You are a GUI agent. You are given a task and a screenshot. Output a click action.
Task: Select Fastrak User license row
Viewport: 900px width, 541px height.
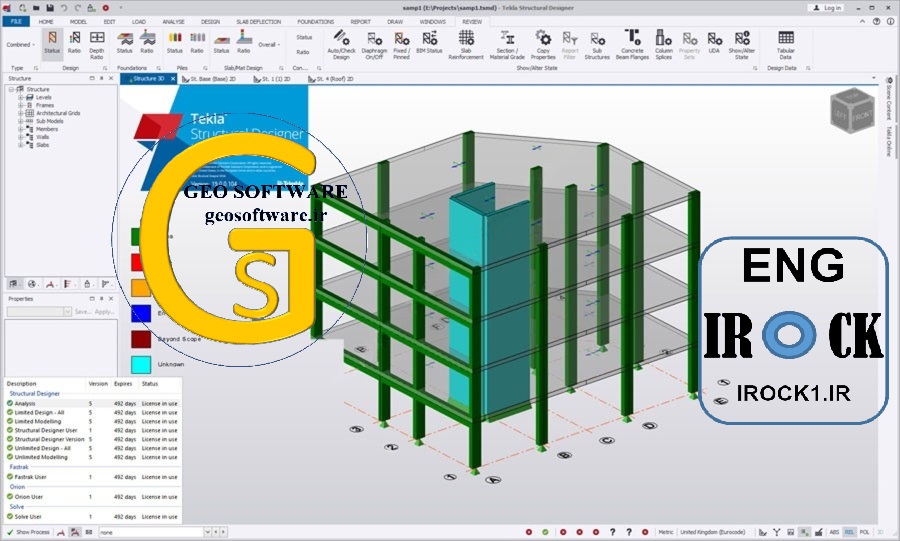click(x=93, y=477)
